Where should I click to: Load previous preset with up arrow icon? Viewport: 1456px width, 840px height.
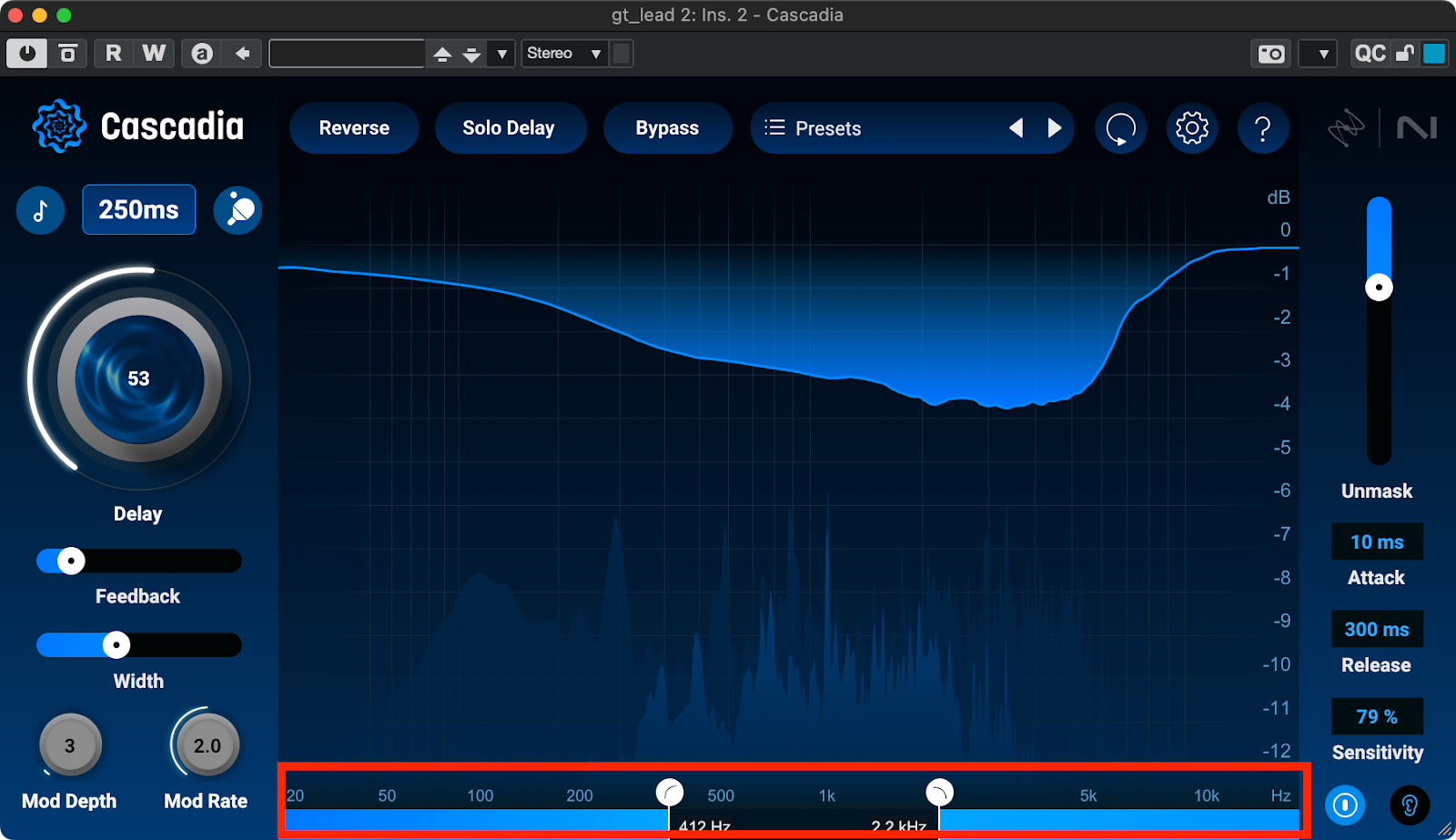click(442, 55)
